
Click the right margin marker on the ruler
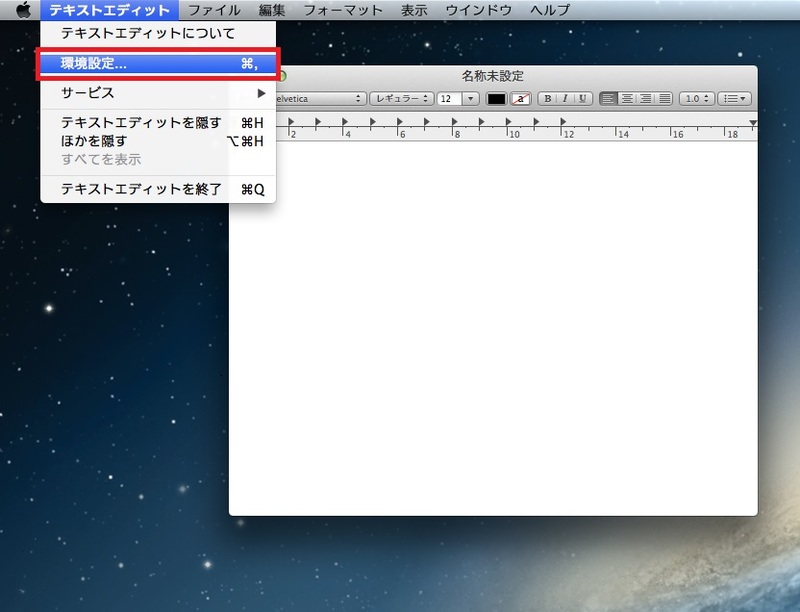tap(753, 122)
